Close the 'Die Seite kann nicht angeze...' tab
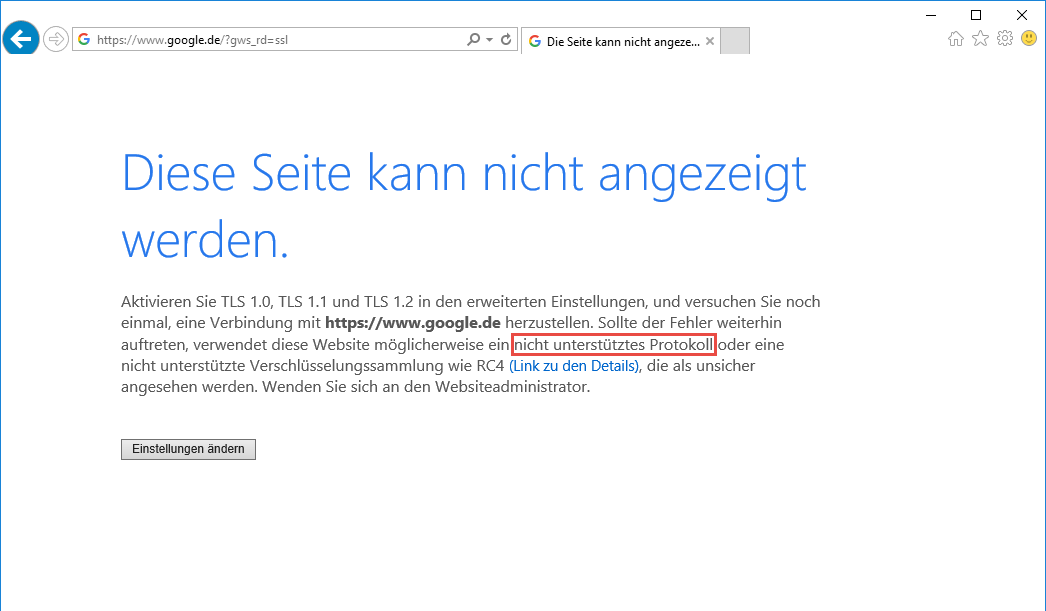This screenshot has height=611, width=1046. (710, 42)
